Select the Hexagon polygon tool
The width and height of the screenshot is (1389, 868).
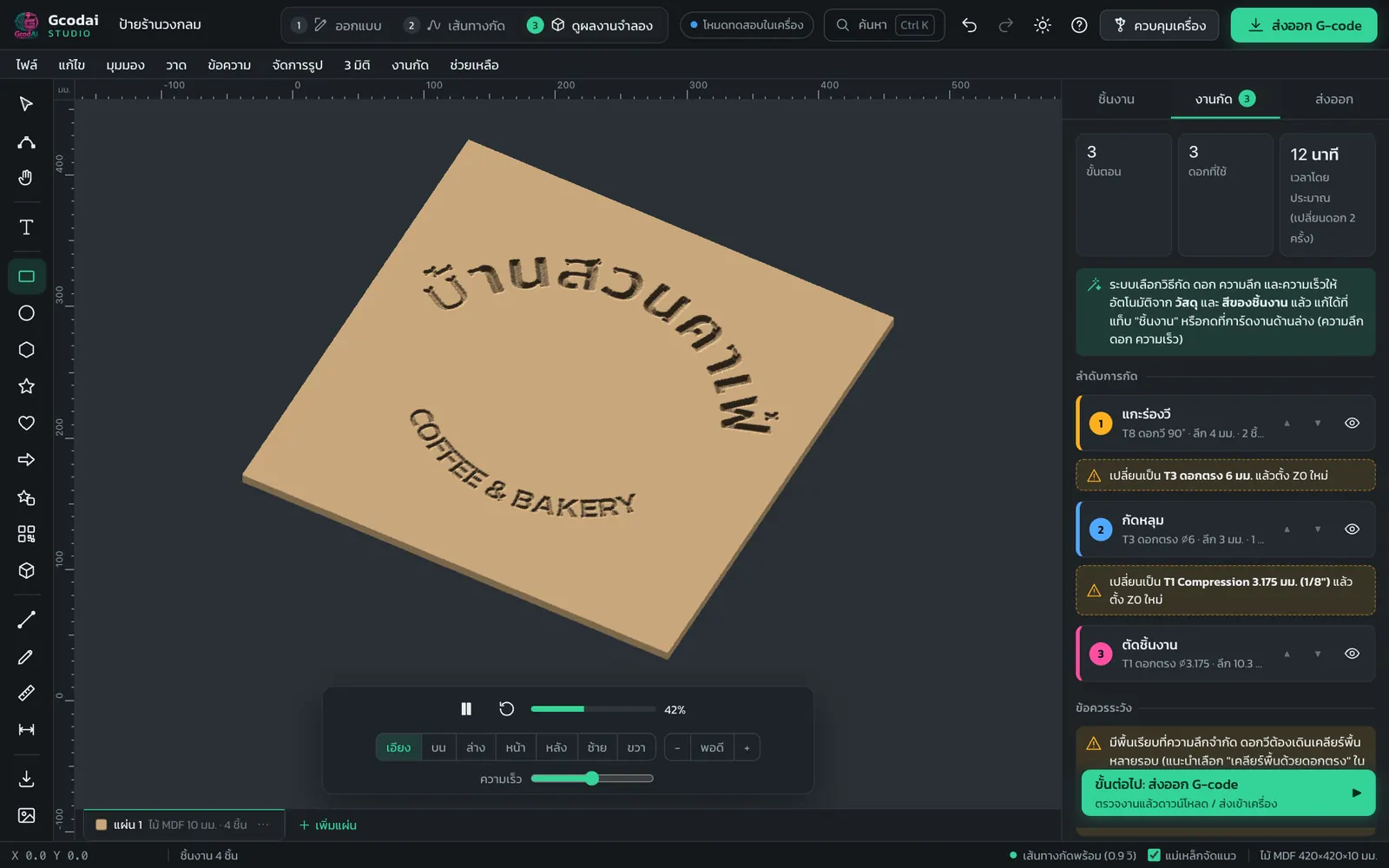click(x=26, y=350)
